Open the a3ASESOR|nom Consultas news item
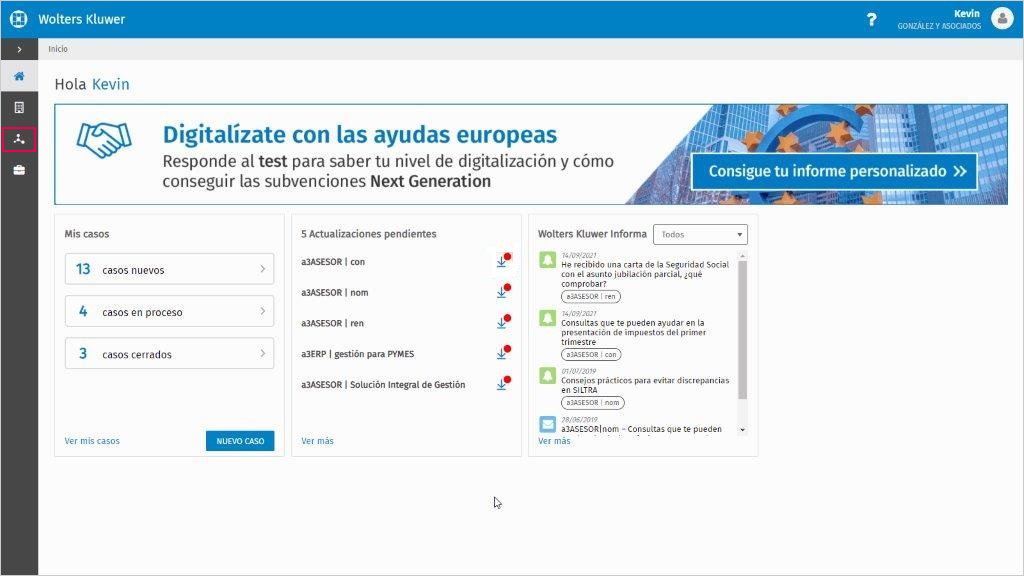Viewport: 1024px width, 576px height. [641, 429]
